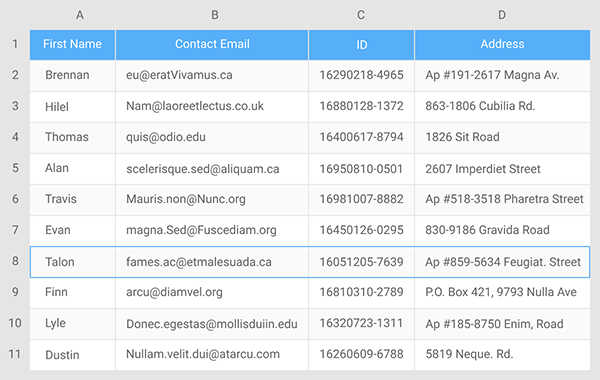
Task: Click the Donec.egestas@mollisduiin.edu cell
Action: (x=212, y=324)
